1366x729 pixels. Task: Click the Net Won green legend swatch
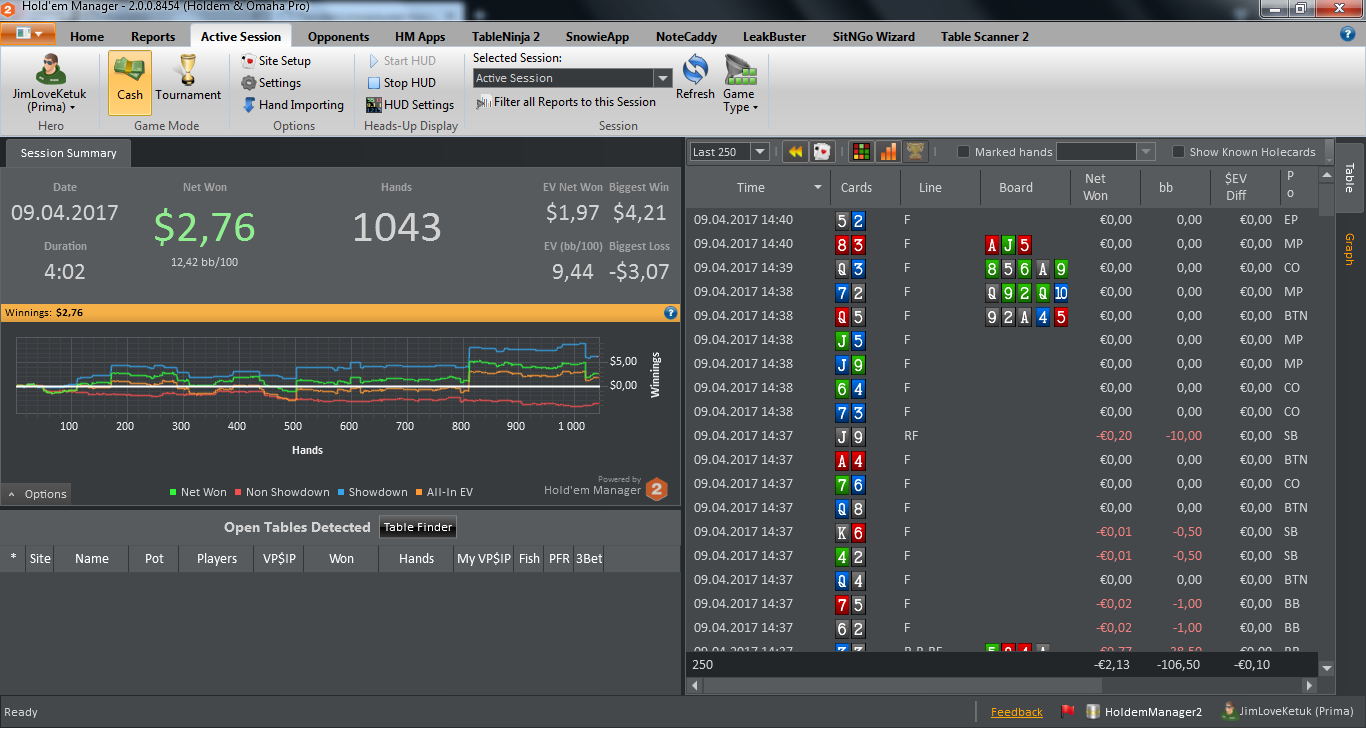[x=173, y=492]
